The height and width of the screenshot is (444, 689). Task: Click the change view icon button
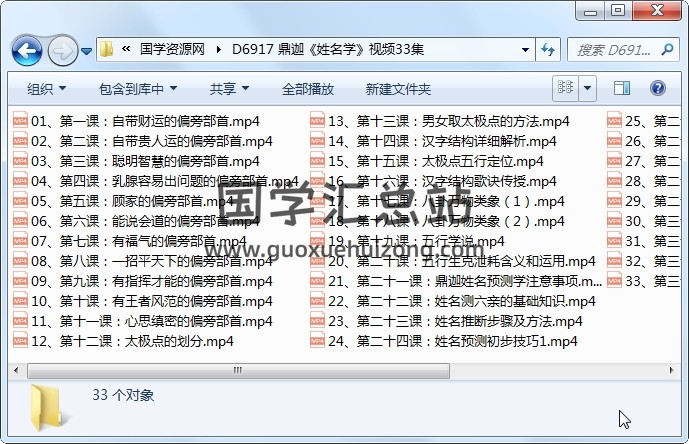[565, 88]
